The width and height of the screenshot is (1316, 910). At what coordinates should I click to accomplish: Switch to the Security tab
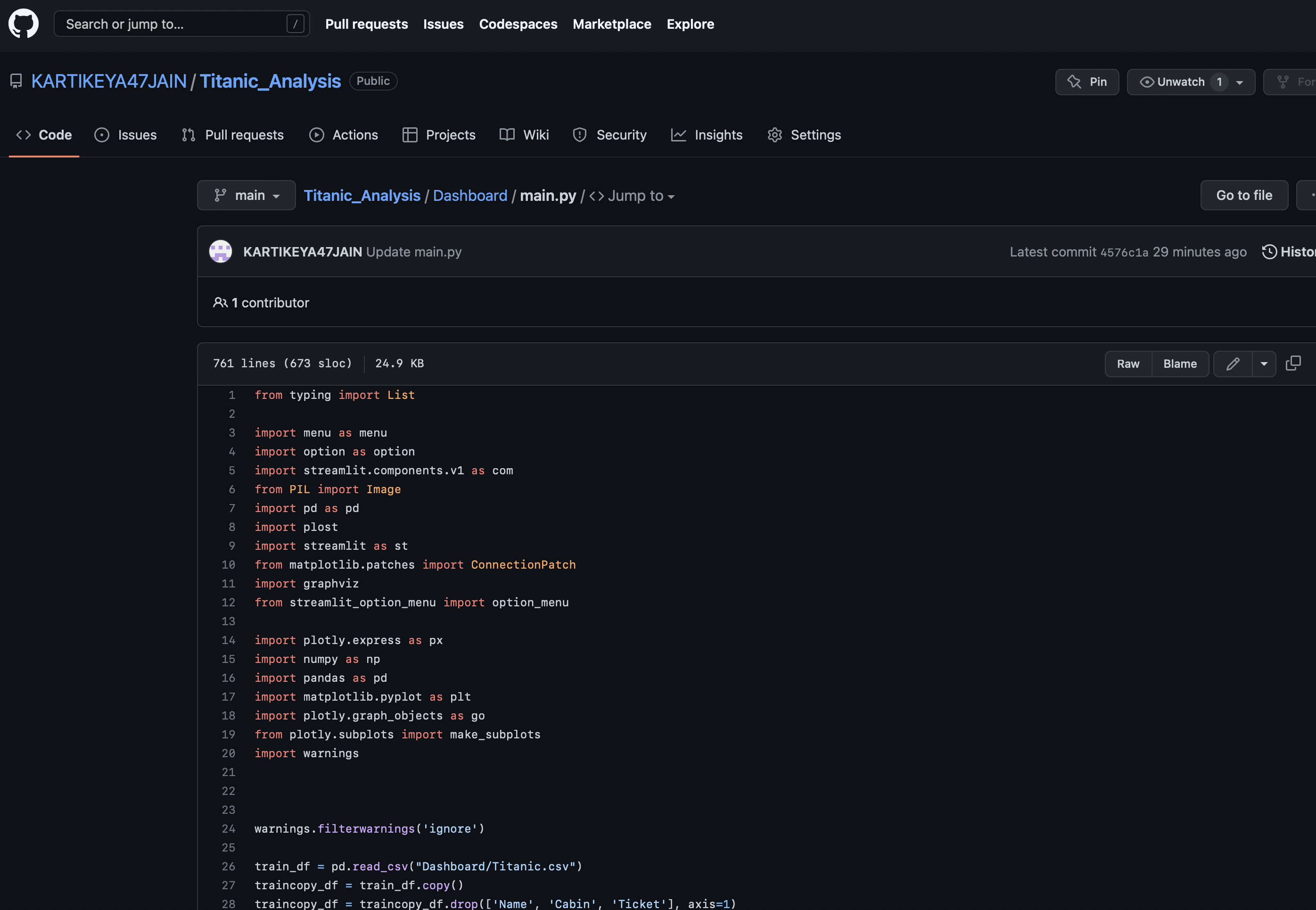tap(609, 135)
